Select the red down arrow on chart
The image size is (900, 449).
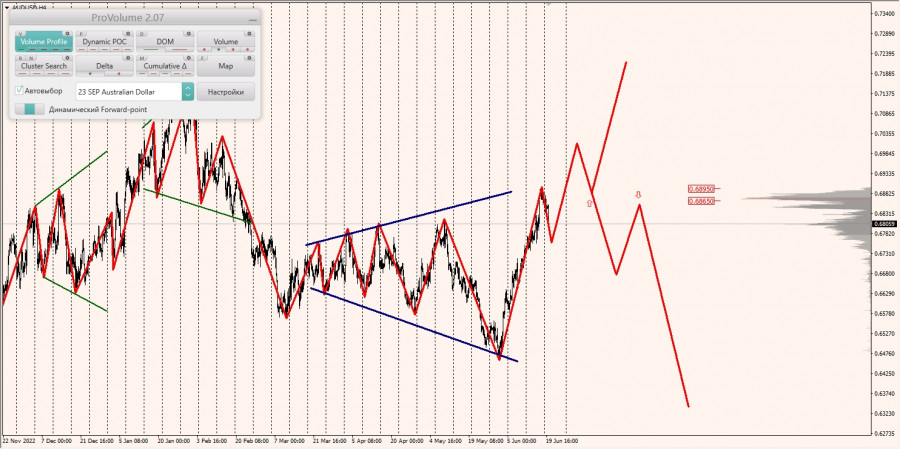[x=638, y=195]
